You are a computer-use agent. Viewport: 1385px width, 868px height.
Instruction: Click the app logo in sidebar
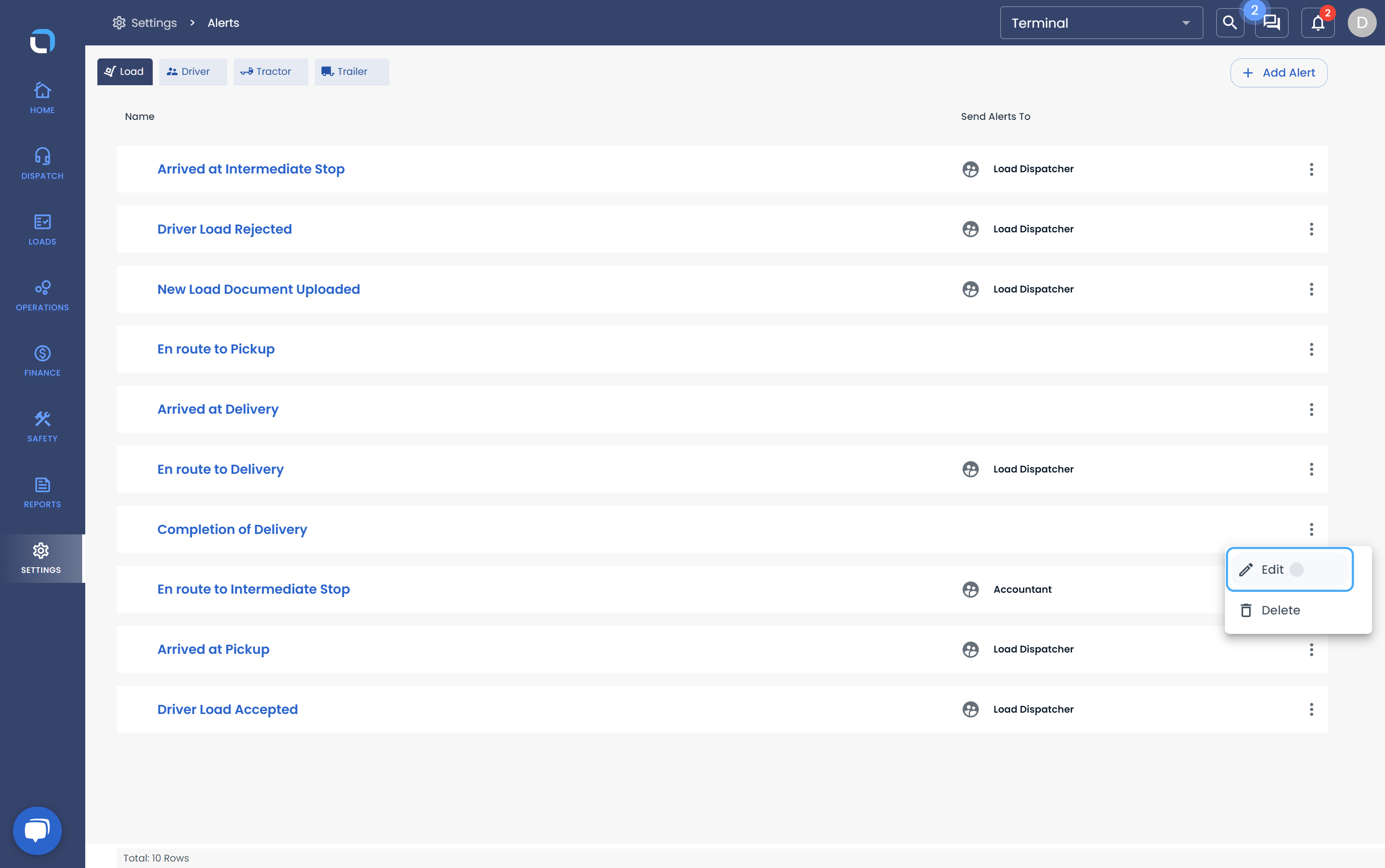coord(42,42)
